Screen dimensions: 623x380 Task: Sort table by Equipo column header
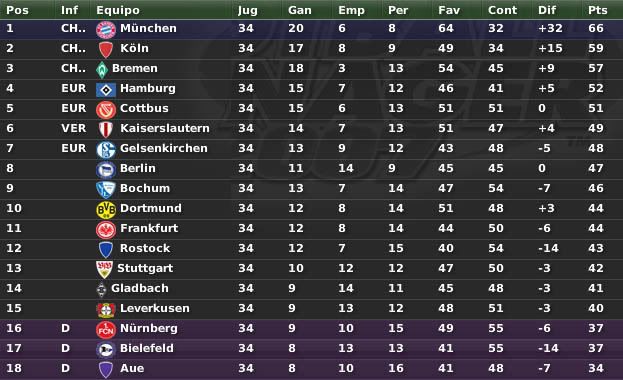point(118,10)
